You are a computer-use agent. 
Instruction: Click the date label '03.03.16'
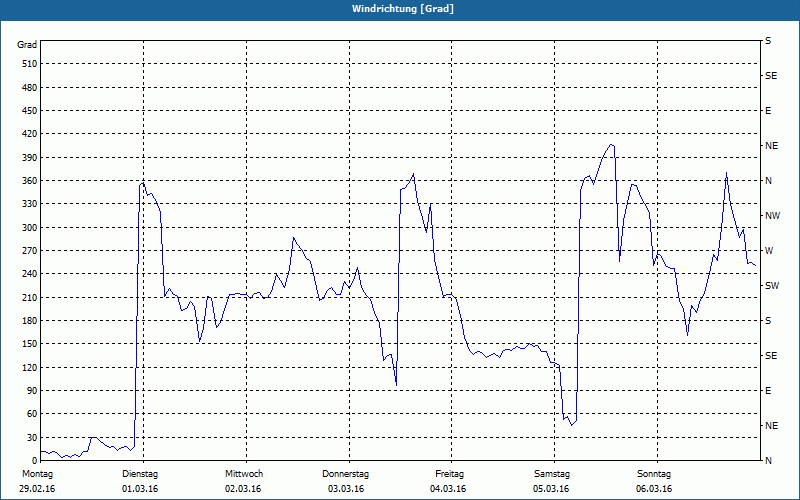pyautogui.click(x=346, y=489)
